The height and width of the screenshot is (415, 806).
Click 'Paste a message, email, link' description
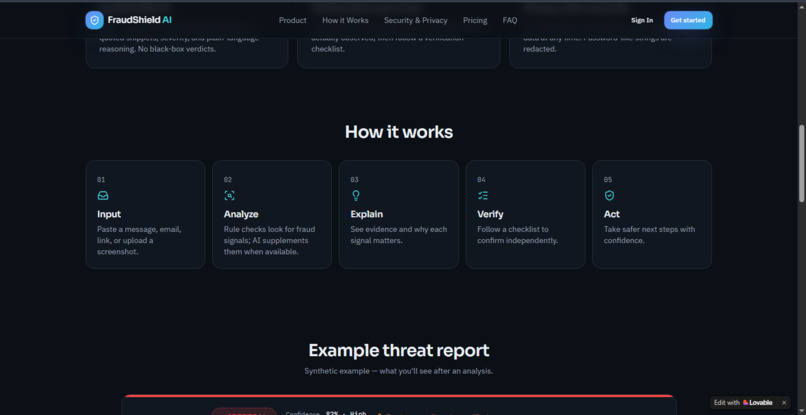click(x=139, y=240)
